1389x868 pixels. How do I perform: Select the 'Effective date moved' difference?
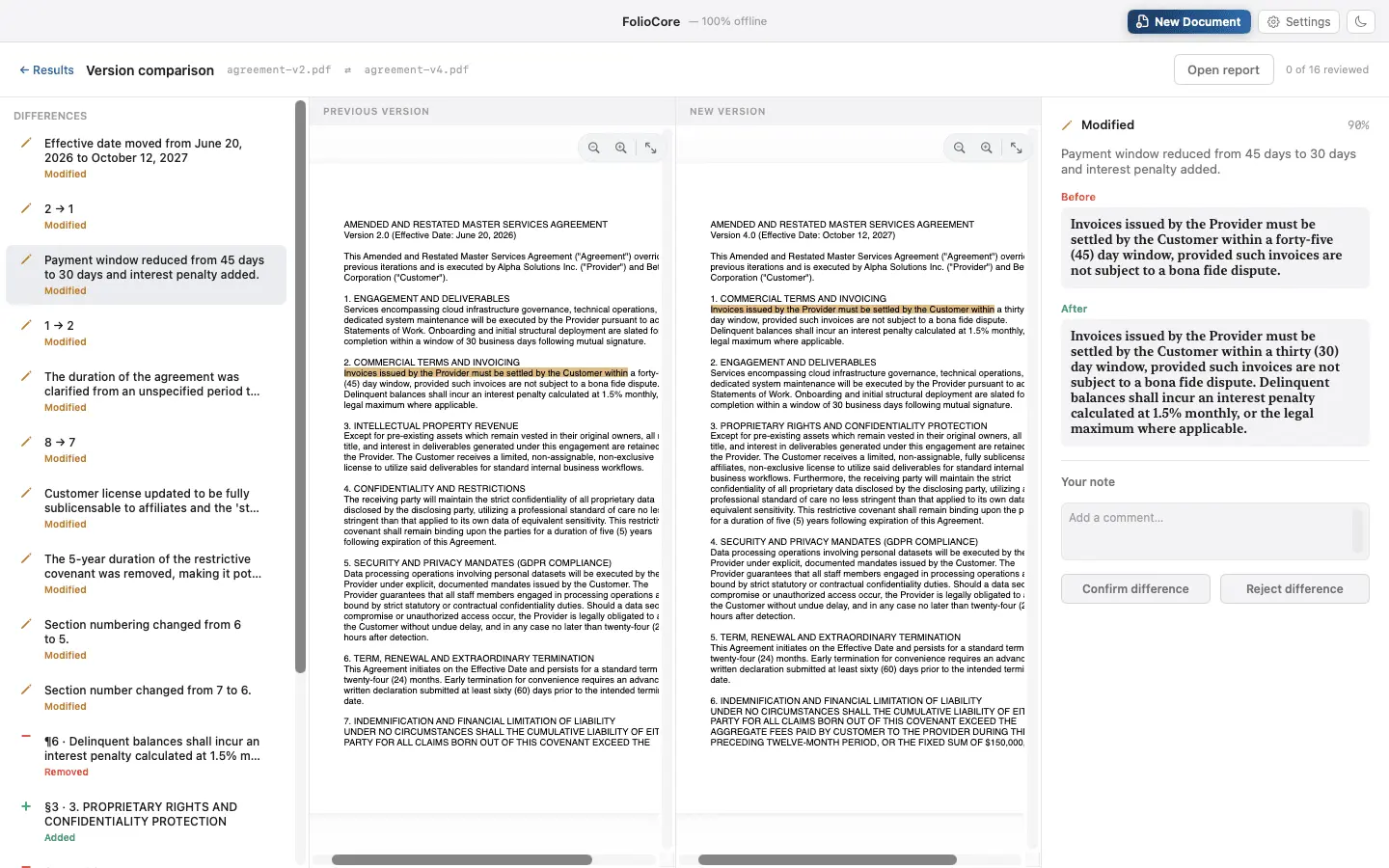pos(147,158)
